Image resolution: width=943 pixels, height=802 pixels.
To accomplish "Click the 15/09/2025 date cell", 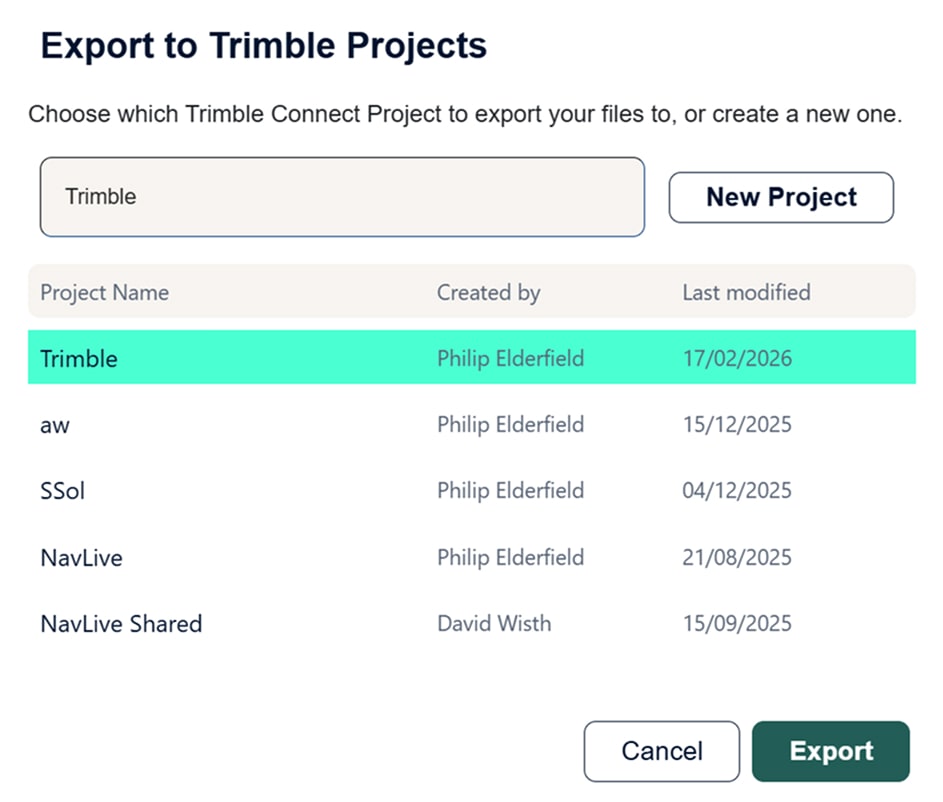I will 737,624.
